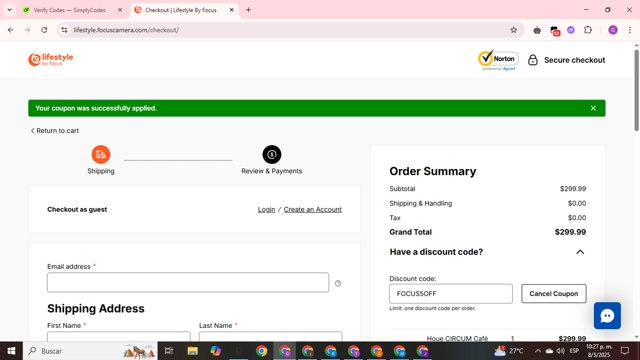Open the Create an Account link

pos(313,209)
